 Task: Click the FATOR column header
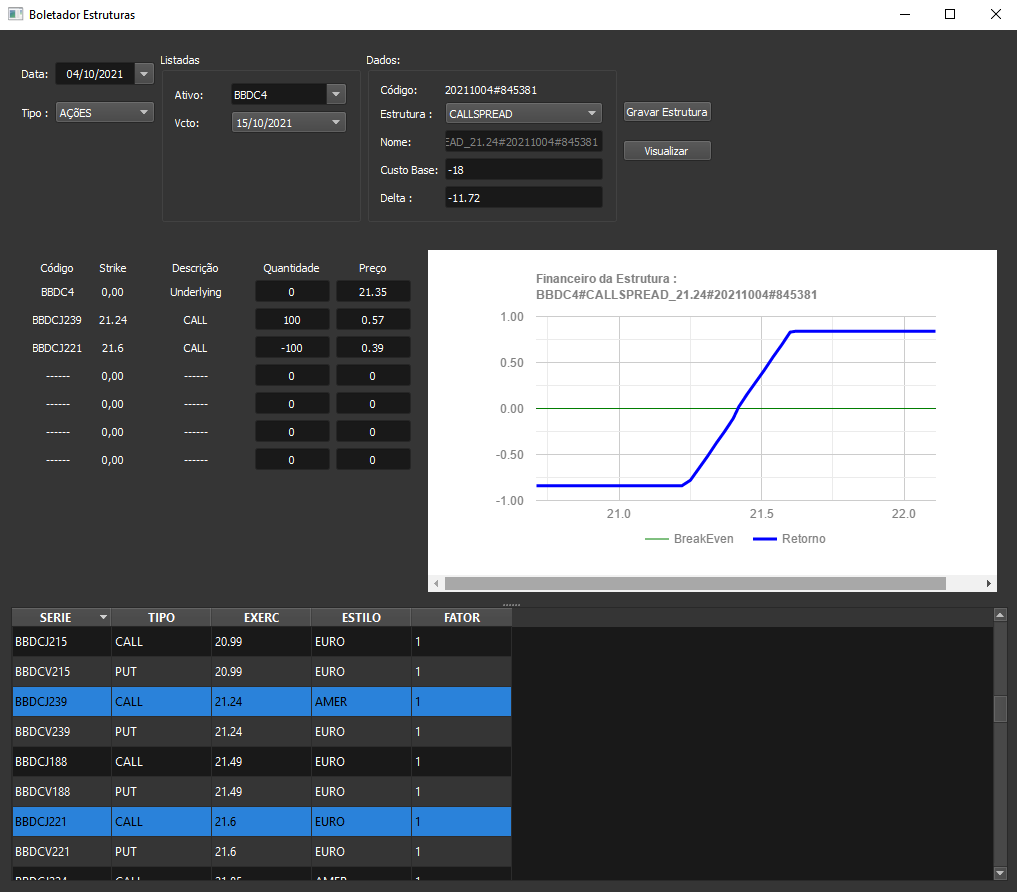point(462,618)
